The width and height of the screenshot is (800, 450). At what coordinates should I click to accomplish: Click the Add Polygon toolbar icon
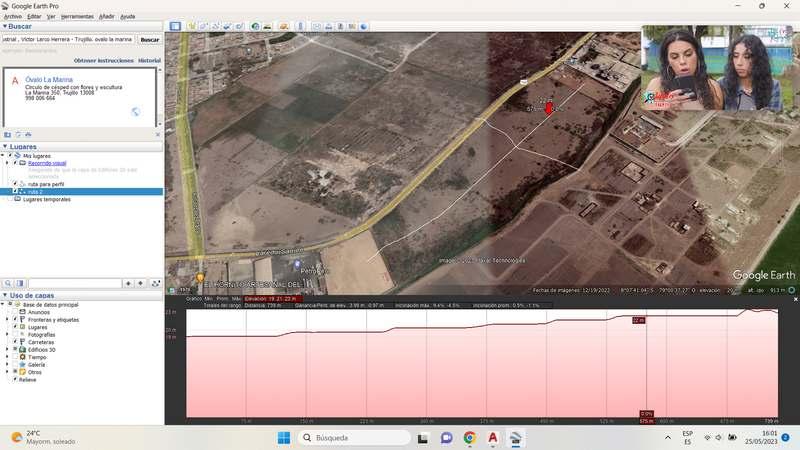click(204, 26)
